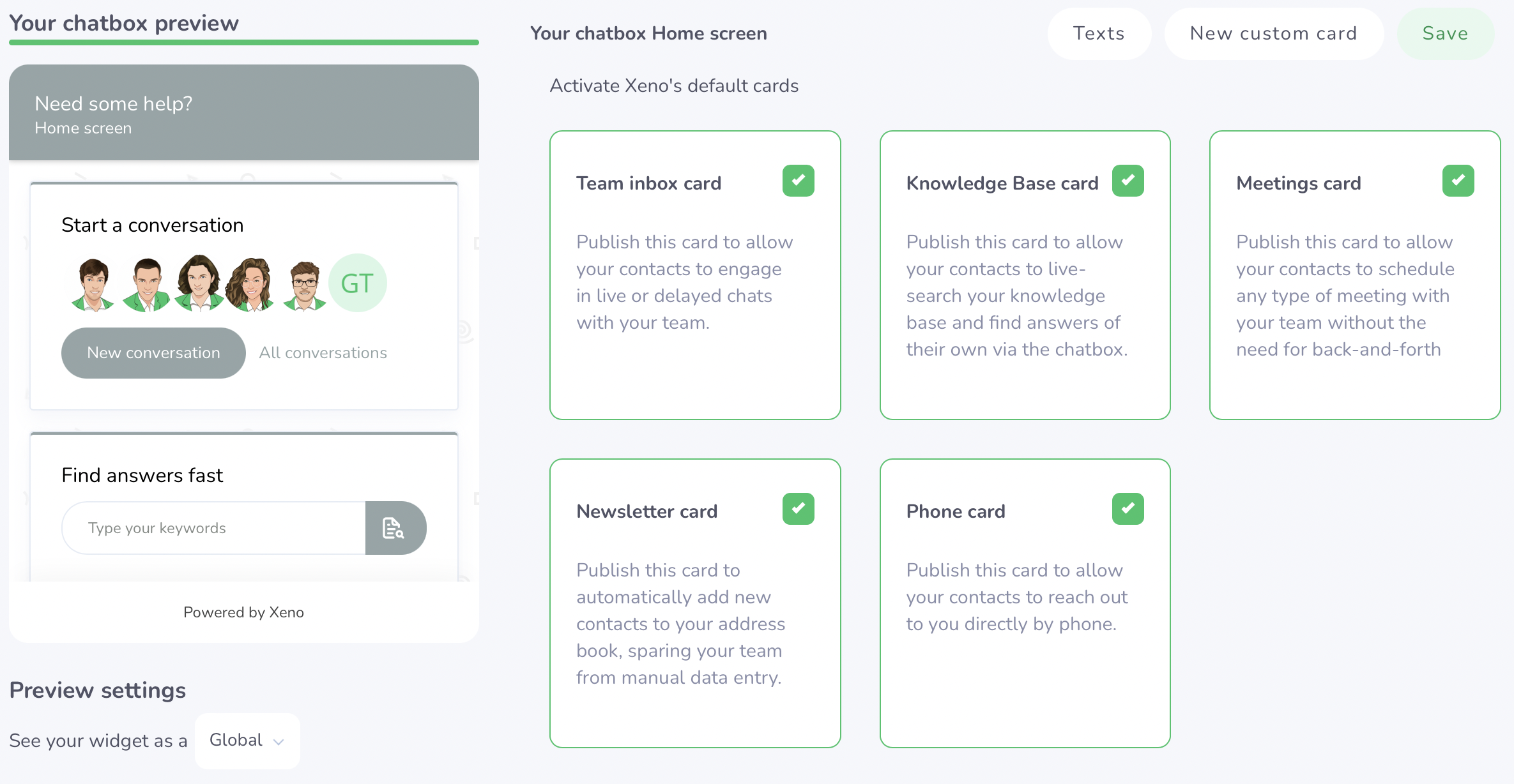Toggle the Knowledge Base card checkbox

[1128, 181]
